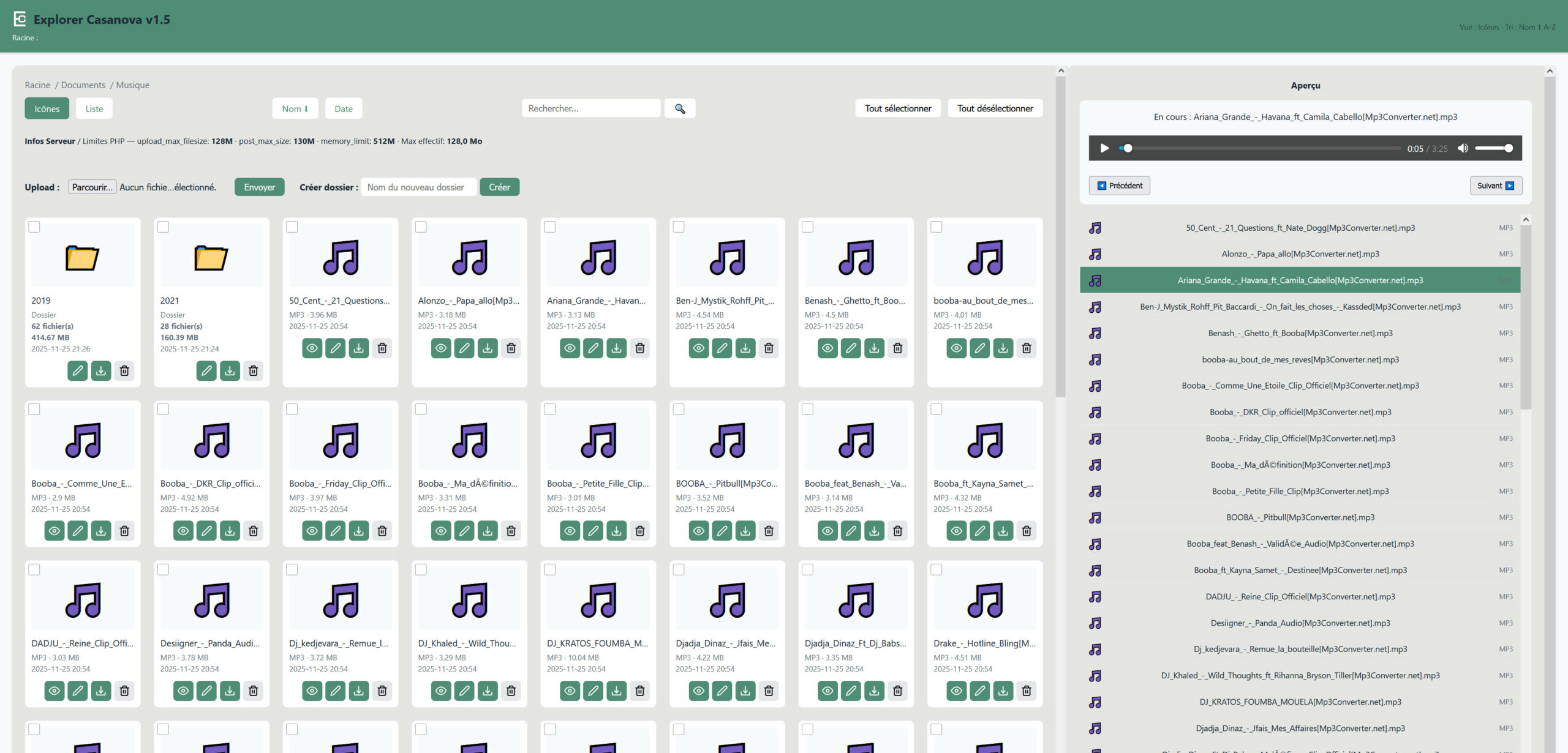The width and height of the screenshot is (1568, 753).
Task: Switch to Liste view
Action: tap(94, 109)
